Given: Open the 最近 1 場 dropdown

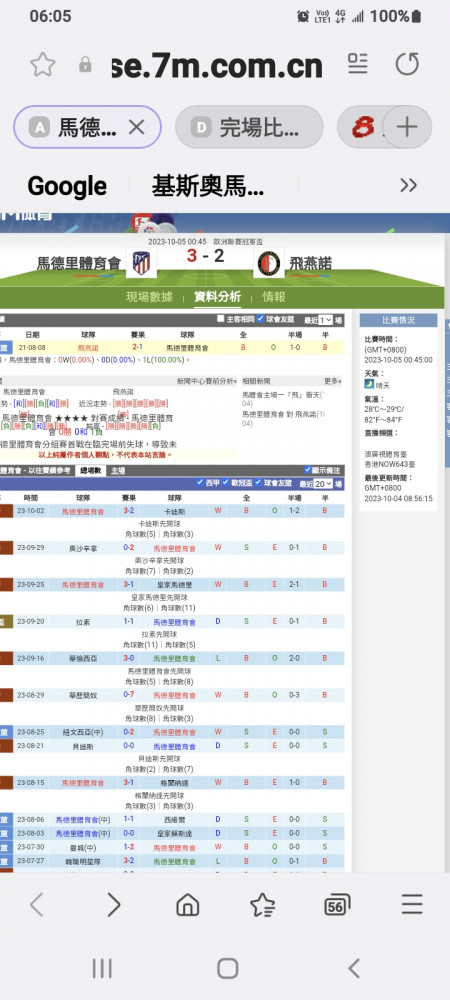Looking at the screenshot, I should click(x=325, y=320).
